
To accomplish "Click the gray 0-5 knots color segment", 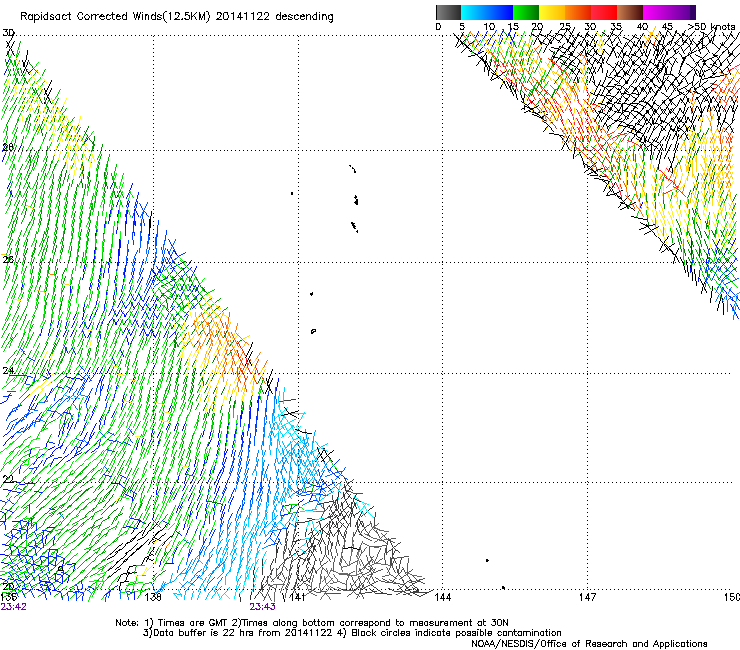I will (x=448, y=12).
